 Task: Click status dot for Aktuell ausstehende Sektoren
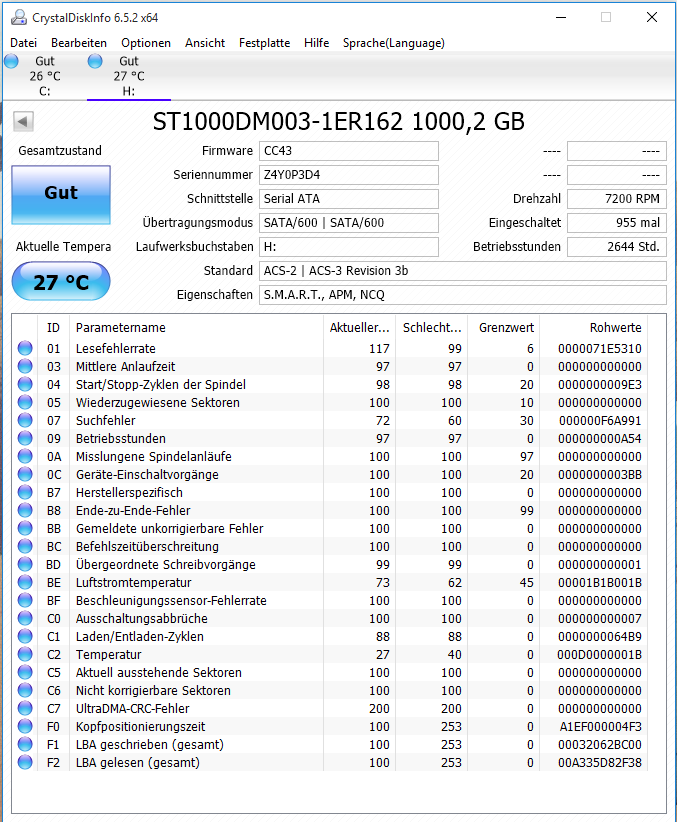(25, 672)
